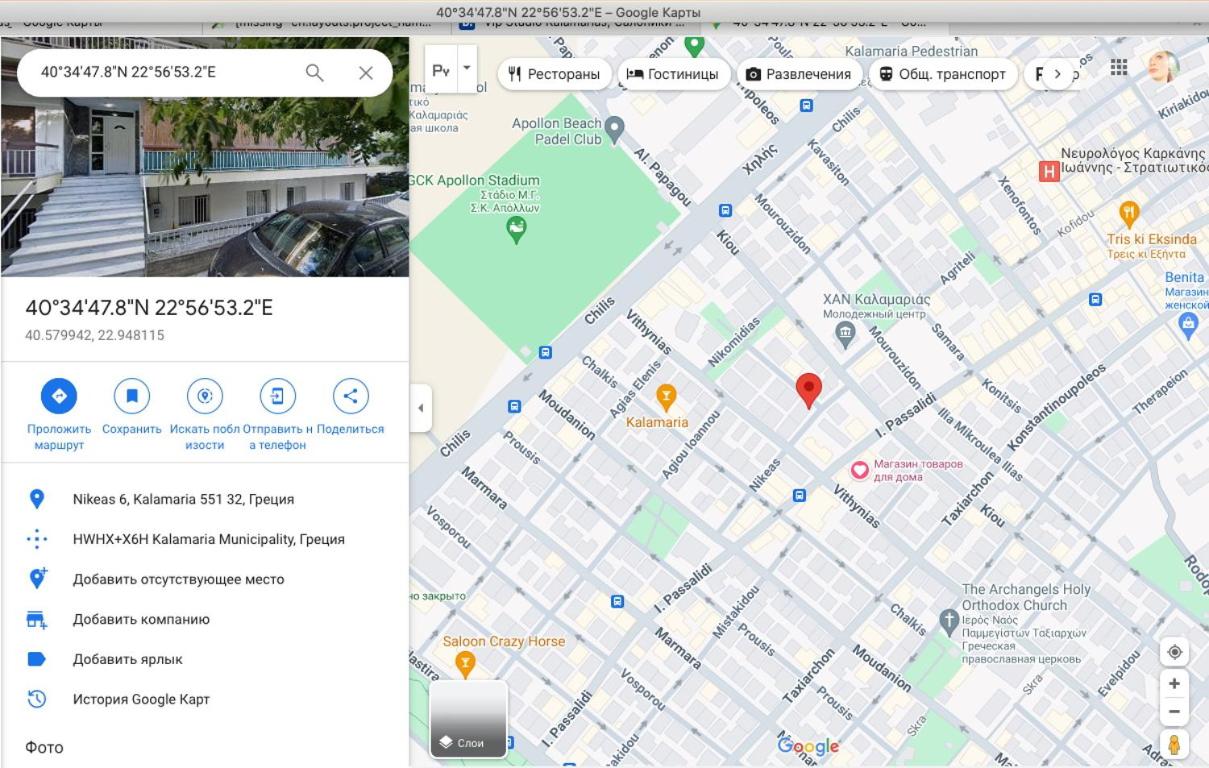Screen dimensions: 1209x768
Task: Click the send to phone icon
Action: click(277, 396)
